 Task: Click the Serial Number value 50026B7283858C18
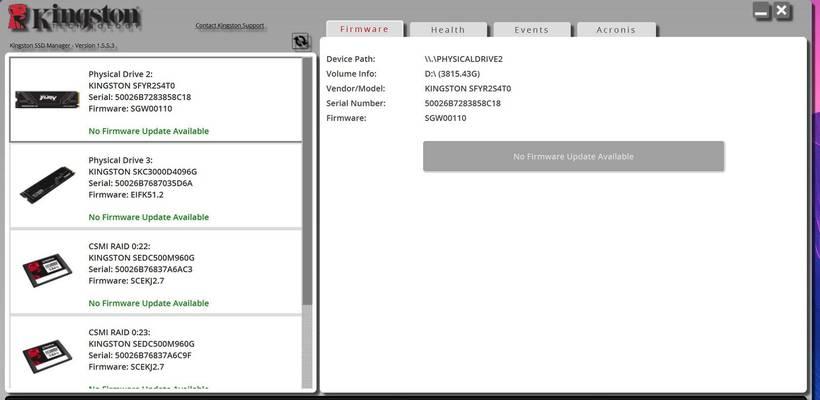(x=463, y=103)
